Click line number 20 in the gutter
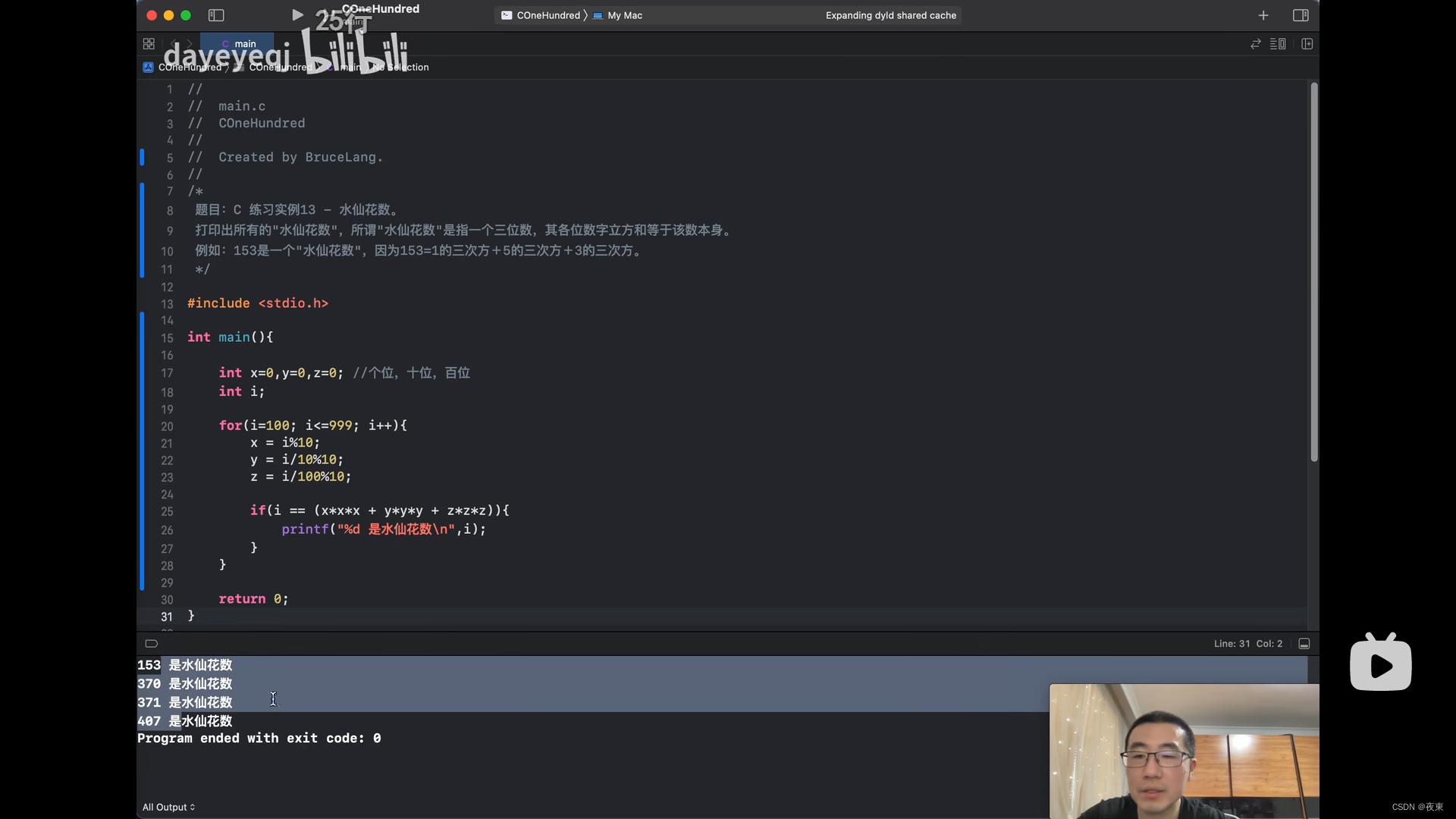1456x819 pixels. click(x=167, y=427)
